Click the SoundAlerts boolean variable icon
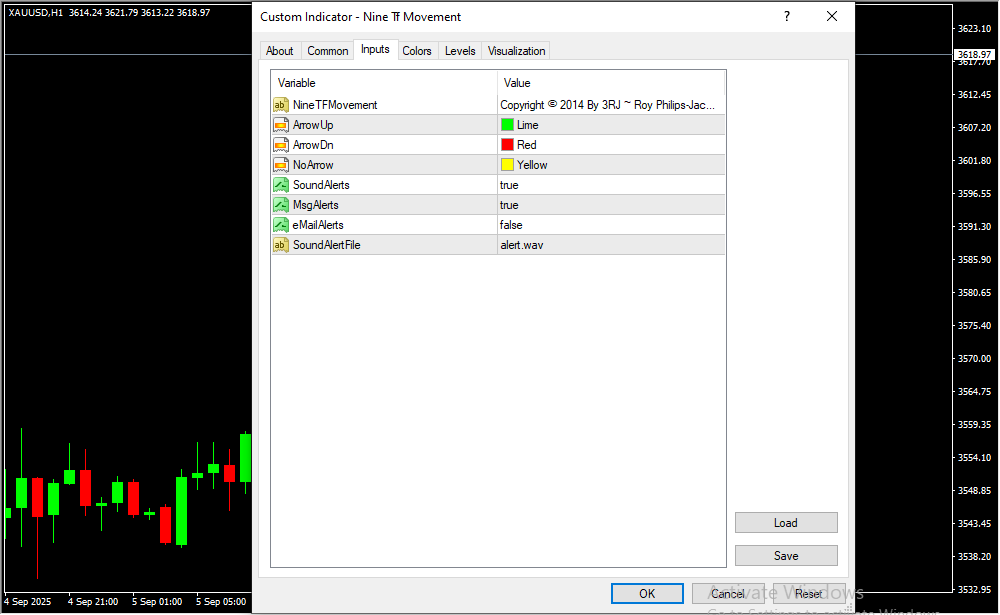The image size is (1000, 615). pyautogui.click(x=281, y=185)
